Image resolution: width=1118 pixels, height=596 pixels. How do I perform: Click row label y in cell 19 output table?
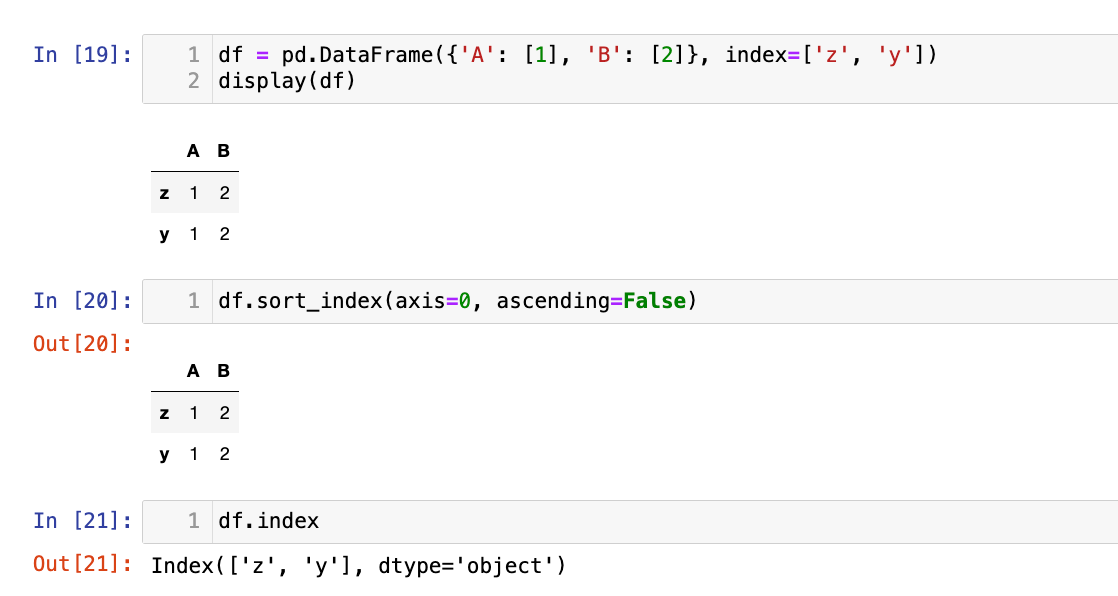point(164,234)
